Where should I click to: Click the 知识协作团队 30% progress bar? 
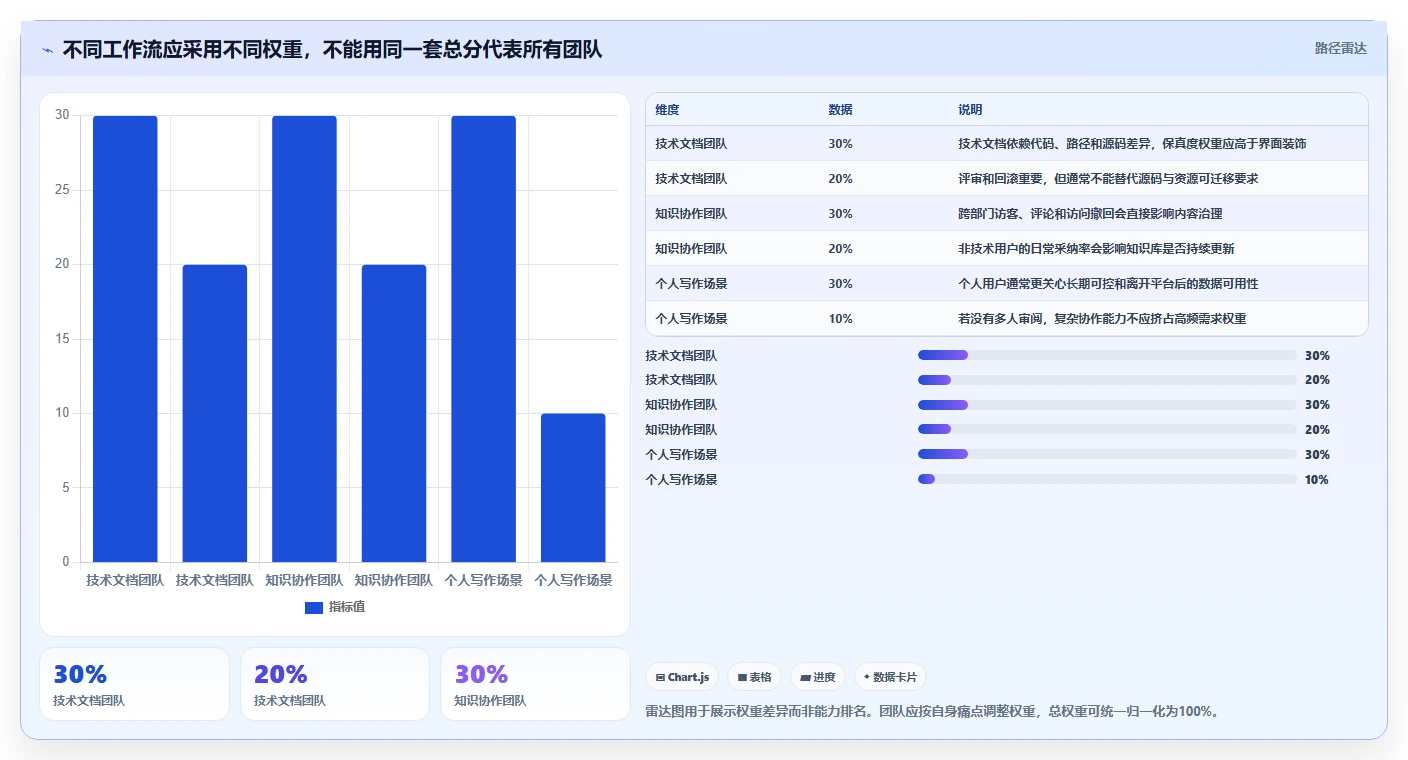click(1107, 405)
